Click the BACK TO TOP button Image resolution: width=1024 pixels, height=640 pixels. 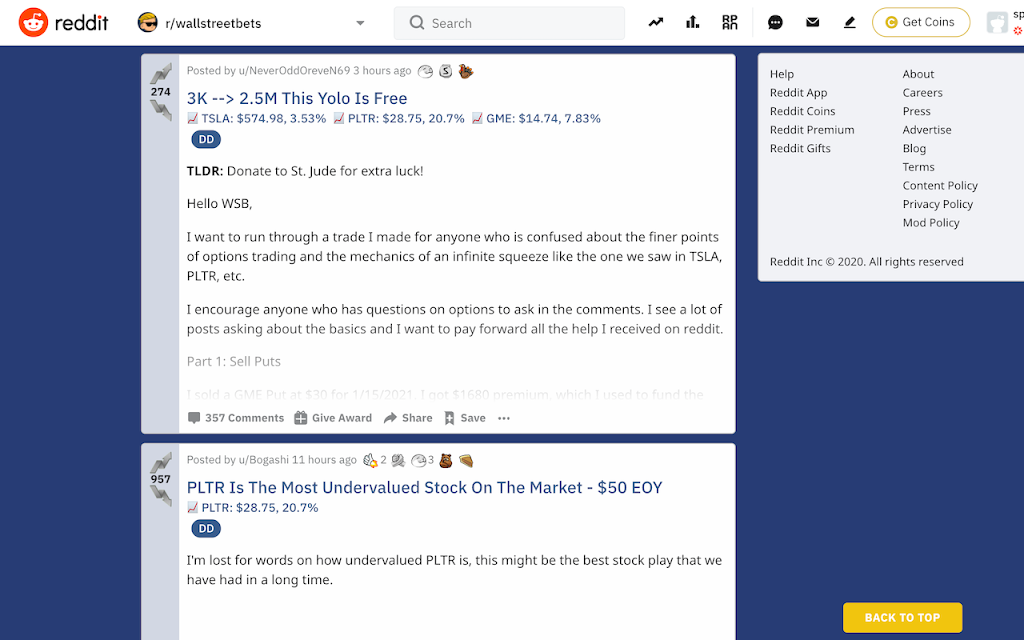pyautogui.click(x=902, y=618)
